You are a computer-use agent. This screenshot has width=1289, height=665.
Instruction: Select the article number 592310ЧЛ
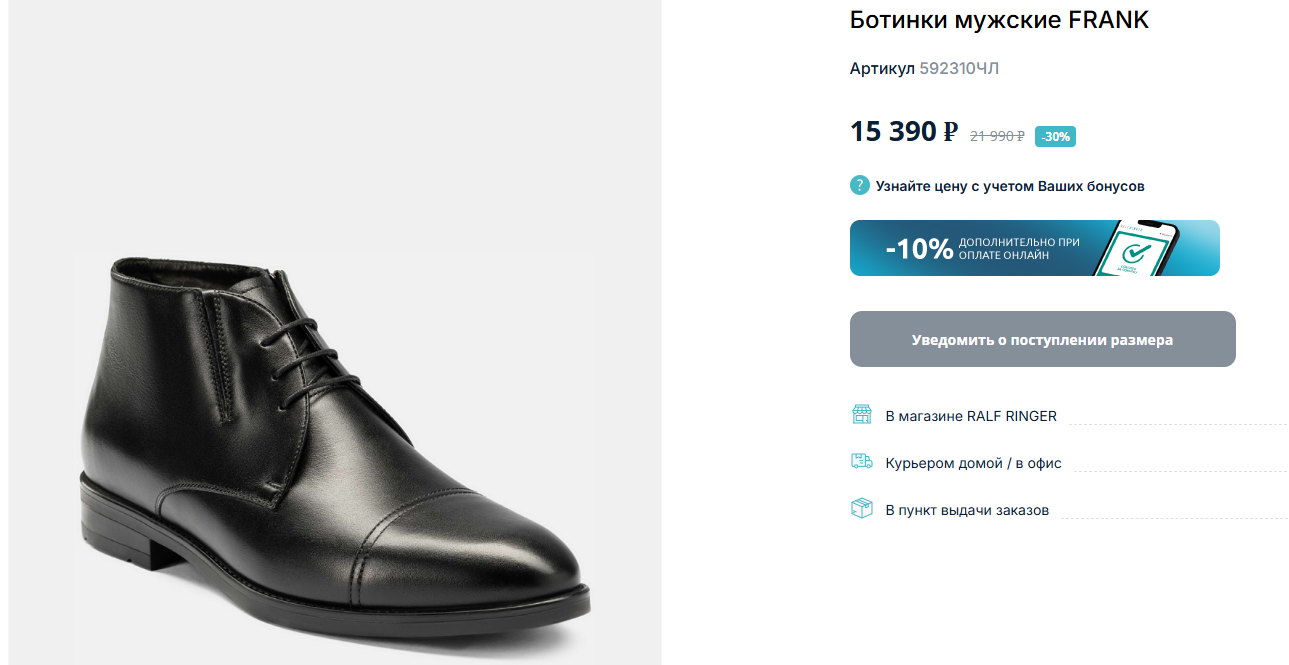pos(959,68)
